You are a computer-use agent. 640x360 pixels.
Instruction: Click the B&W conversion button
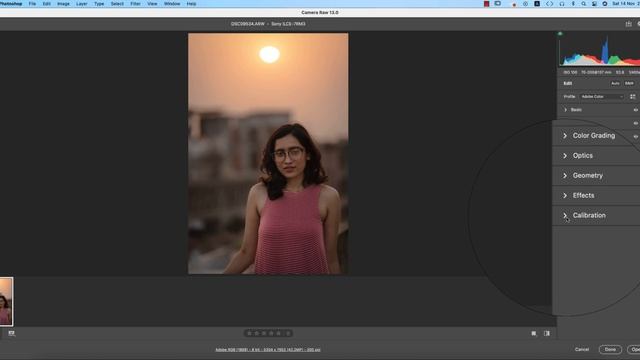(629, 83)
